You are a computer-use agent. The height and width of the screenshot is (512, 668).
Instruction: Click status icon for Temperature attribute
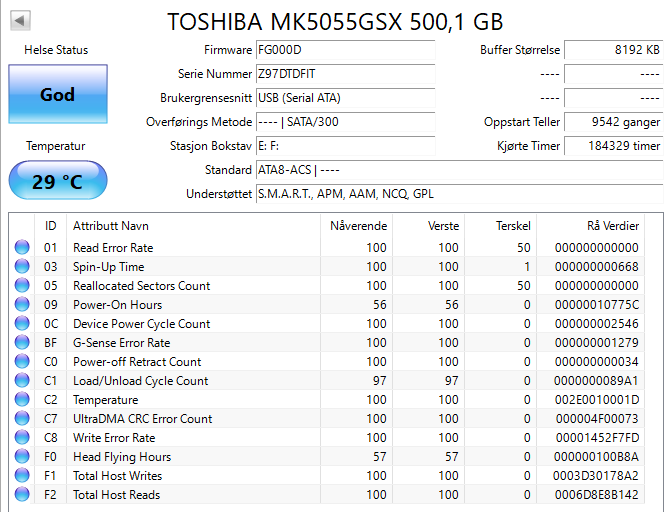click(x=22, y=399)
